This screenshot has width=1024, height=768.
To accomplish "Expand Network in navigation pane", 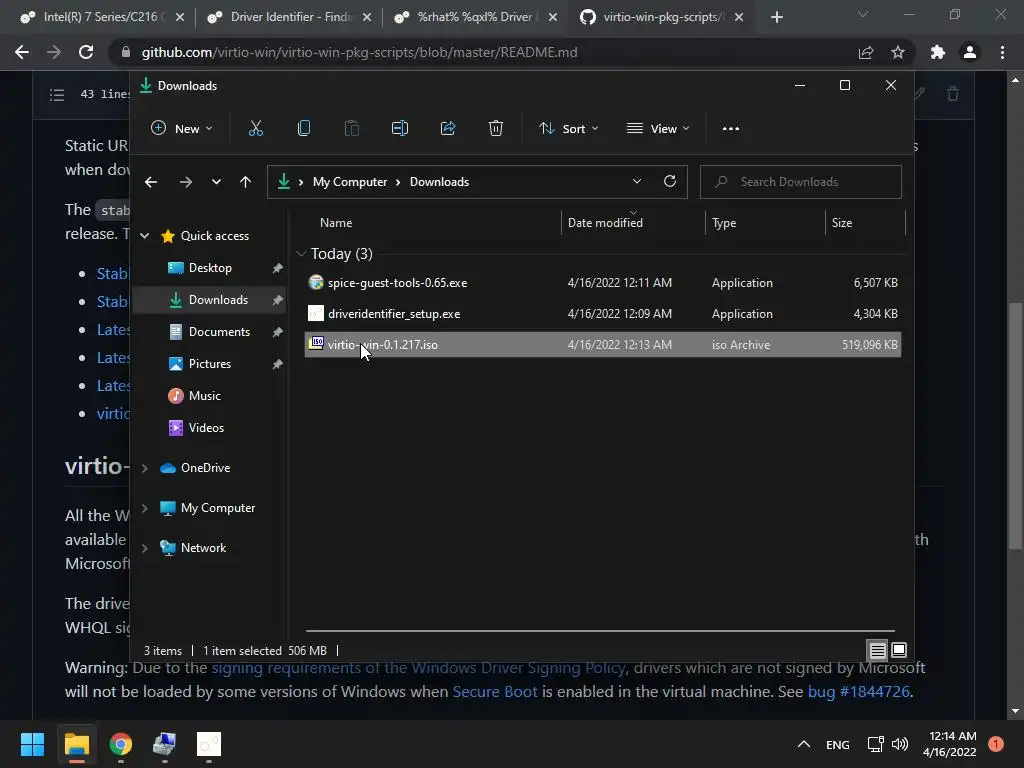I will [x=144, y=548].
